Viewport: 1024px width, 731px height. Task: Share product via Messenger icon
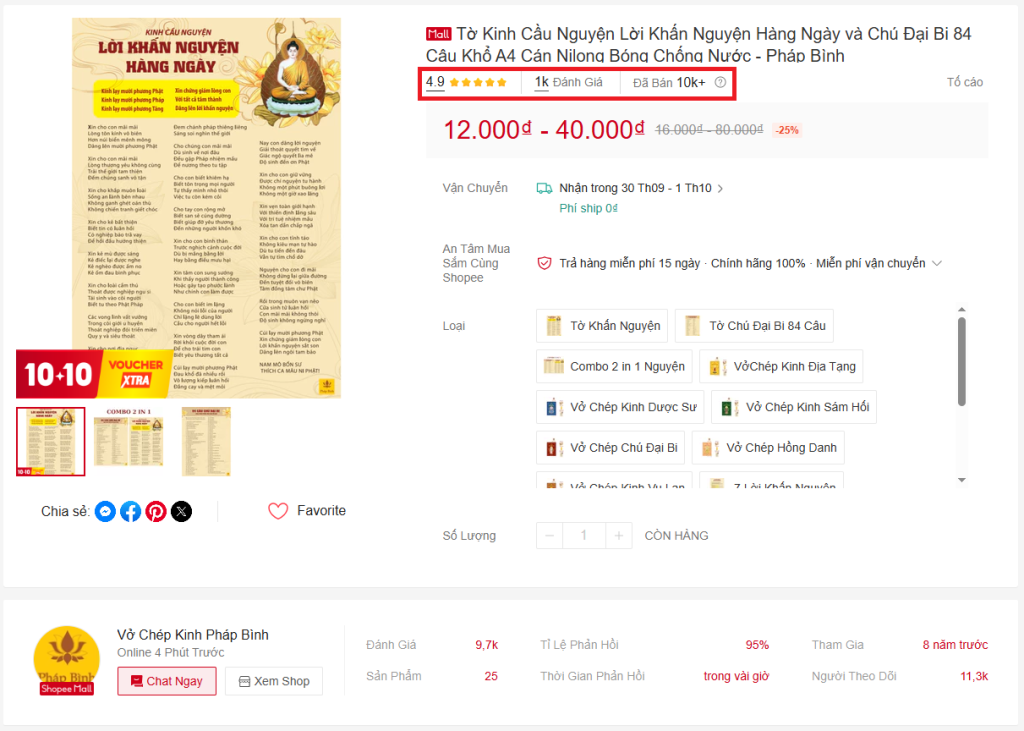pyautogui.click(x=105, y=512)
